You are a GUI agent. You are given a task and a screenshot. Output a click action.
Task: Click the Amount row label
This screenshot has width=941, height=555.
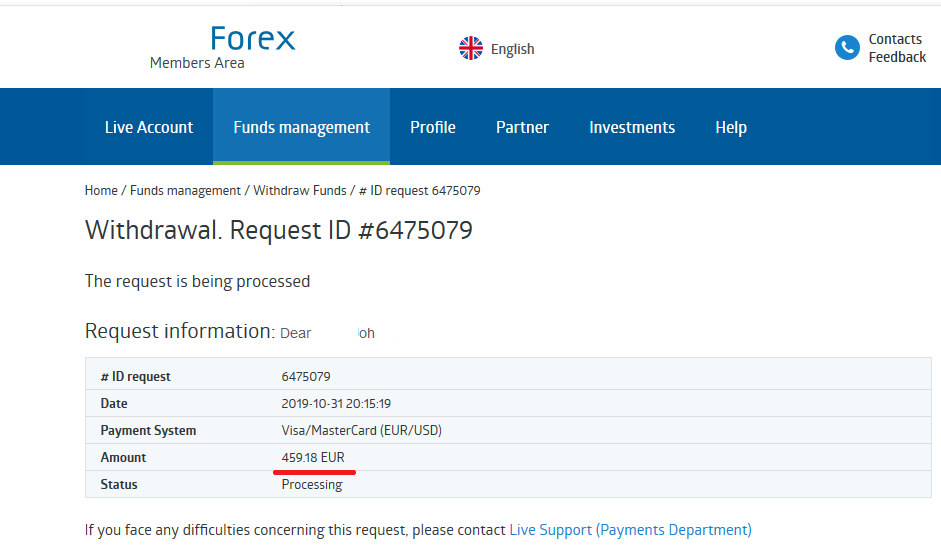(123, 458)
